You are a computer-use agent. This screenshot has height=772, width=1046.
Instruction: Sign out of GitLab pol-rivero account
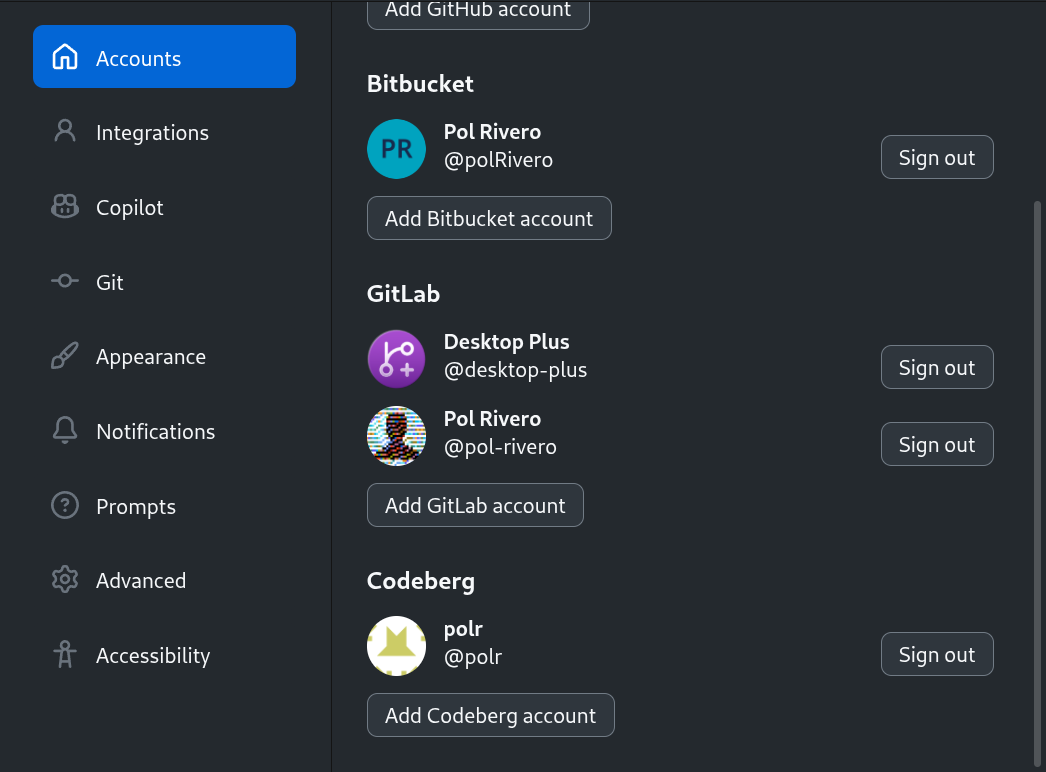(x=937, y=444)
